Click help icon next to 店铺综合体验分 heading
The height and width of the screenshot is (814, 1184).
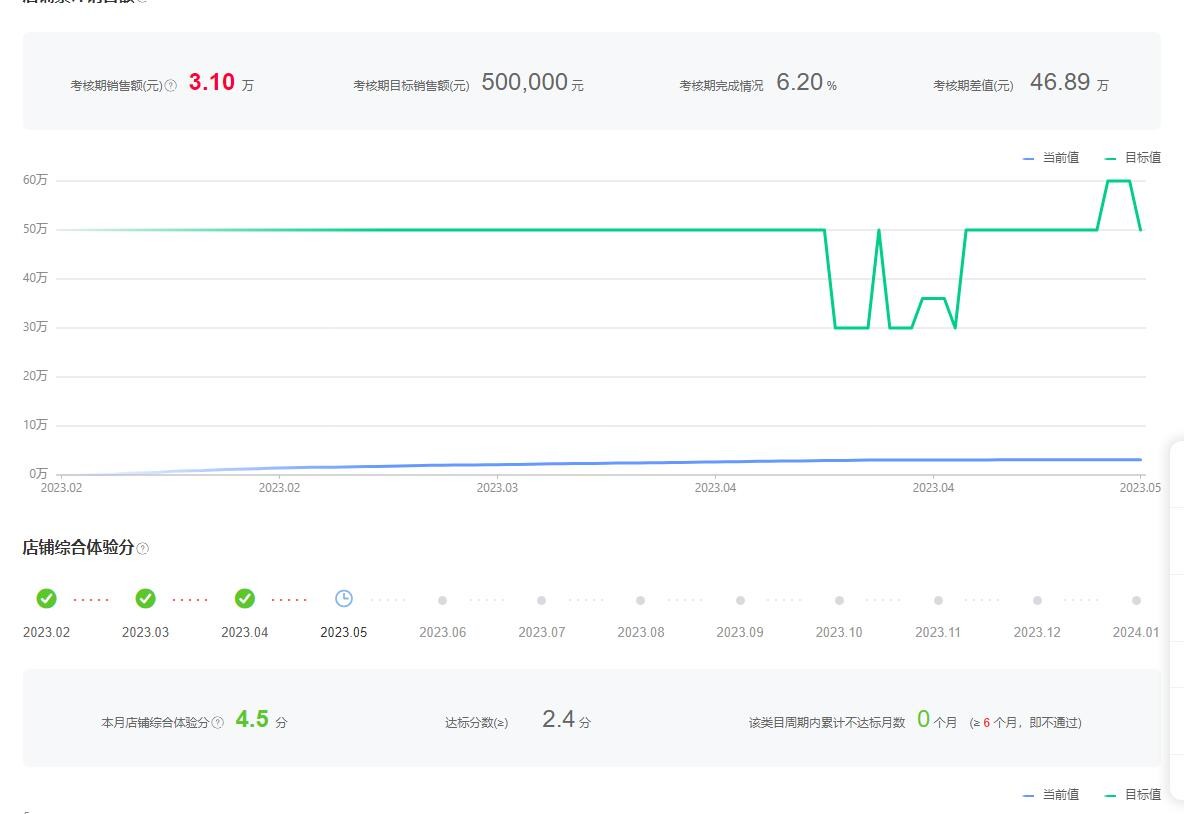pyautogui.click(x=143, y=548)
